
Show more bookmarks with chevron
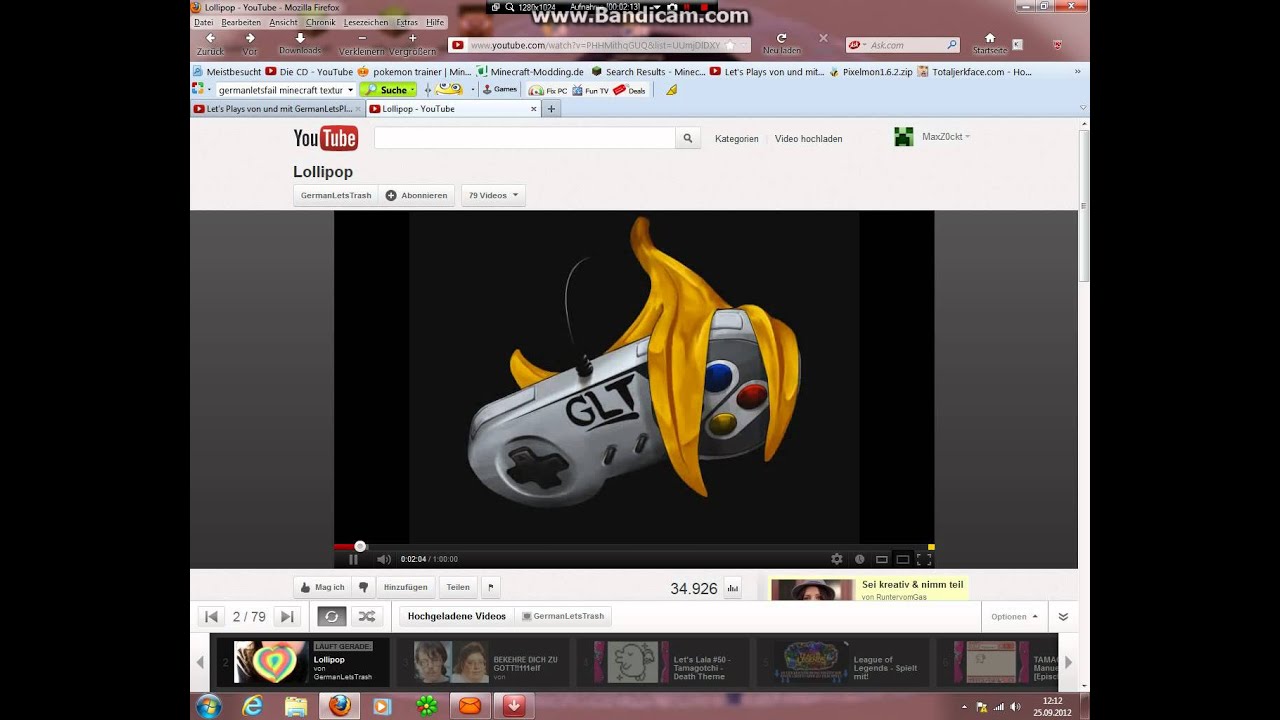[1077, 72]
